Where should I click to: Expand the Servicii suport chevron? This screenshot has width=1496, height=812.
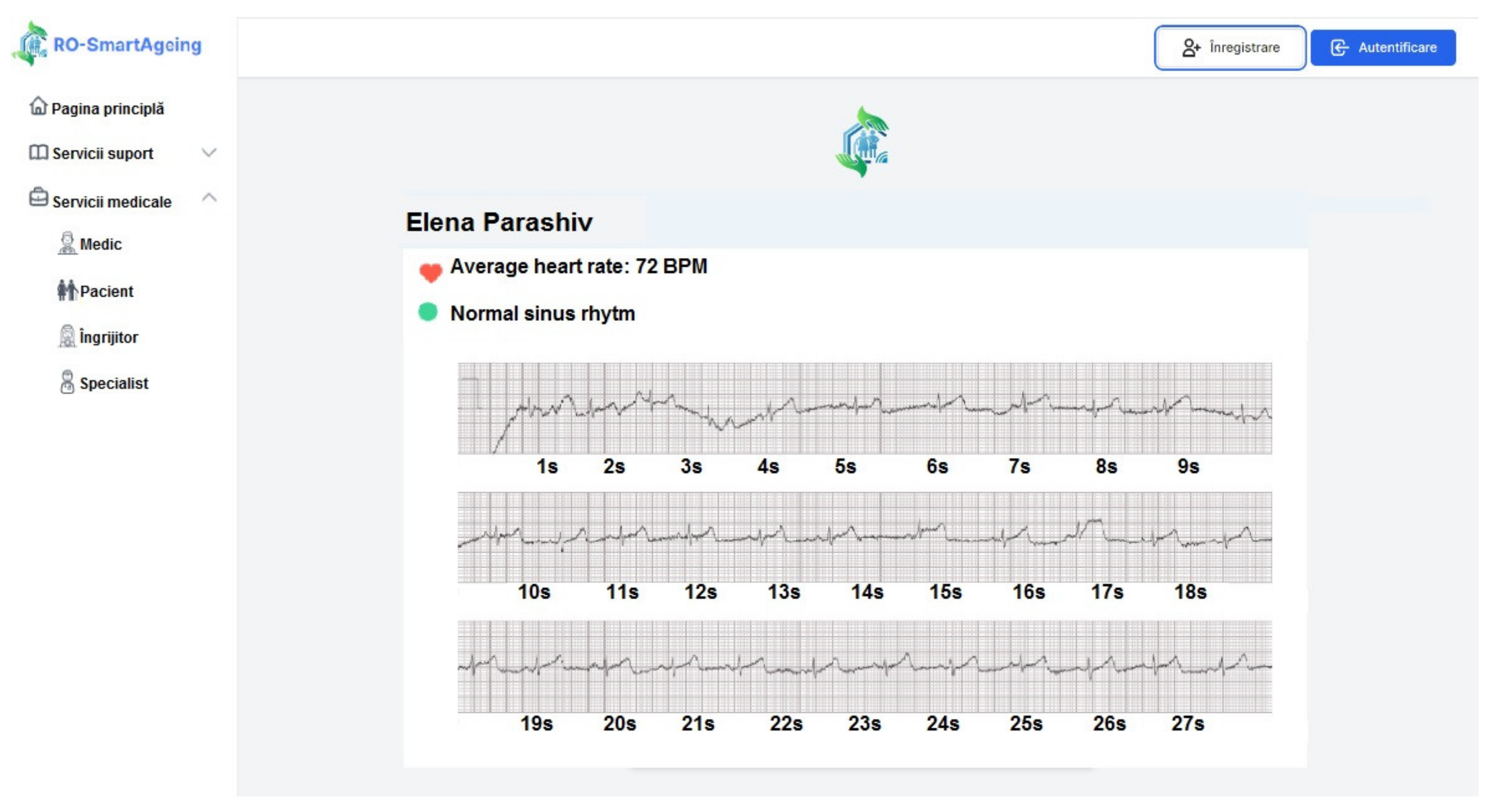[x=209, y=152]
